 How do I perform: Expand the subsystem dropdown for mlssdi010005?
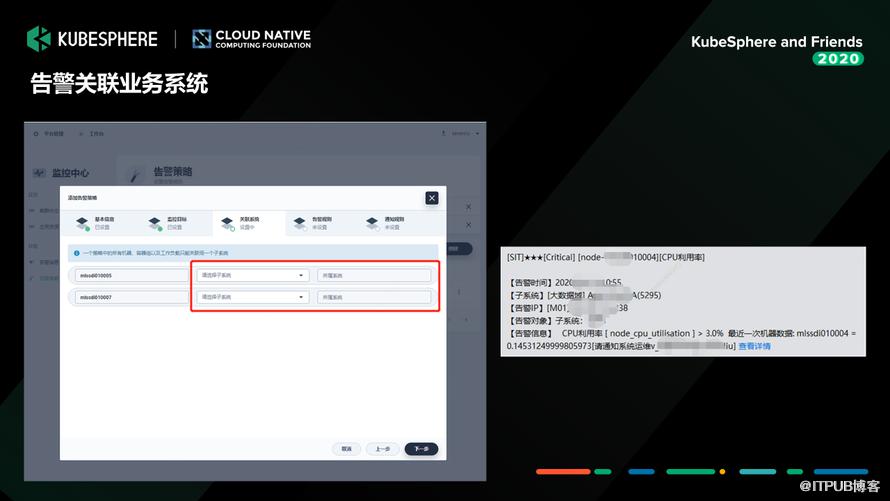[x=252, y=275]
